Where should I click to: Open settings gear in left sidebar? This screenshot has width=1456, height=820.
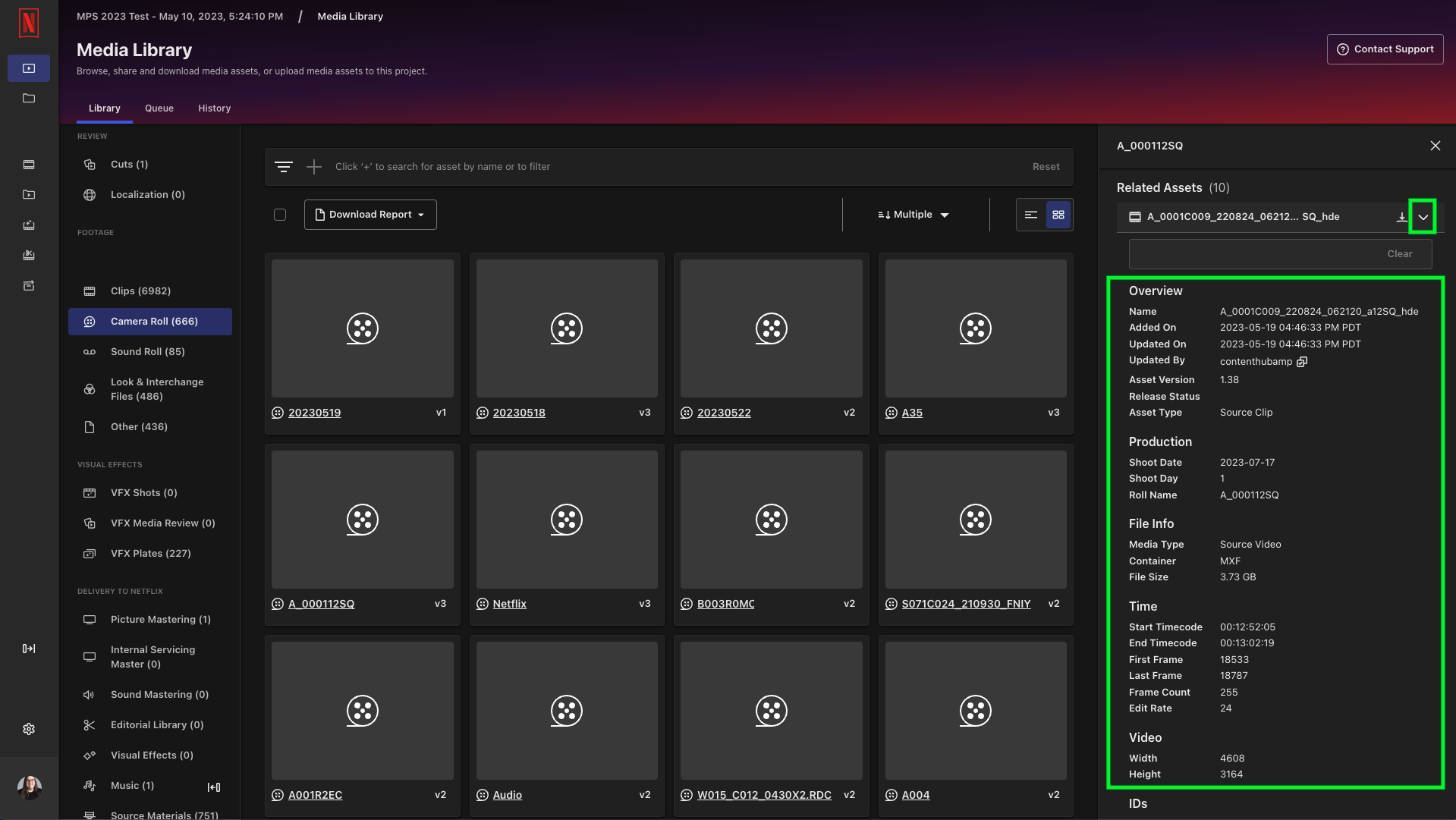pyautogui.click(x=29, y=729)
